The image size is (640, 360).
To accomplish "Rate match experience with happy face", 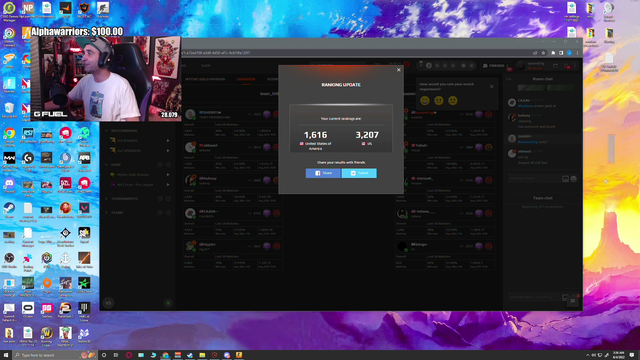I will coord(425,100).
